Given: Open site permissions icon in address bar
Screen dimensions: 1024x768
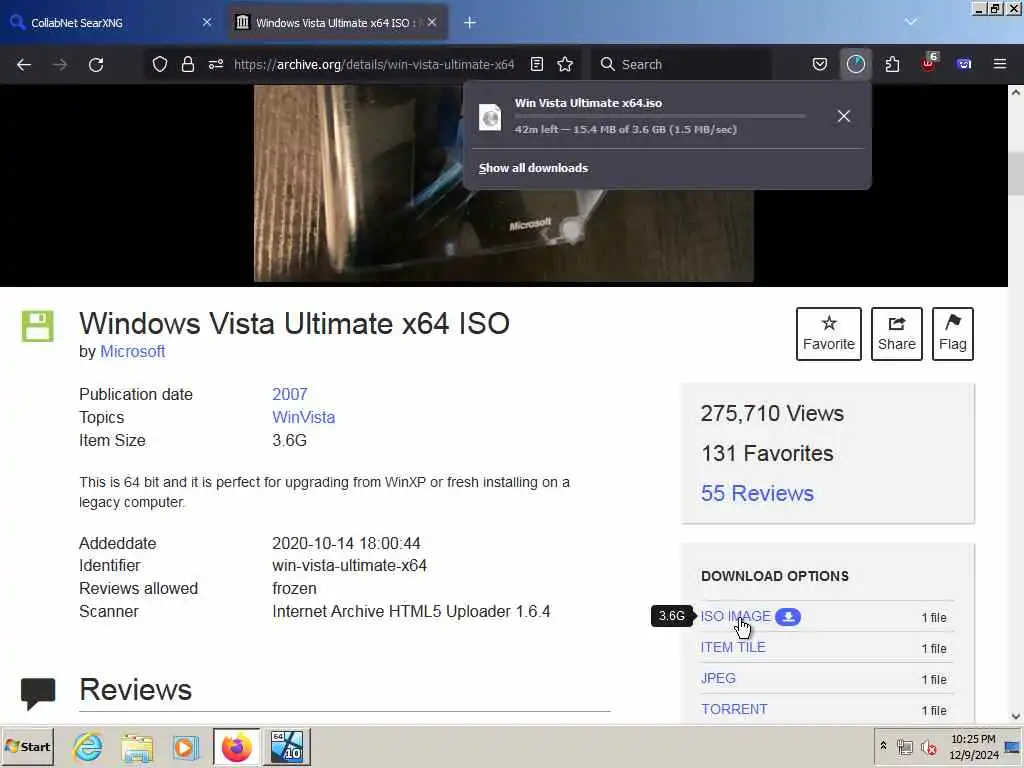Looking at the screenshot, I should point(216,64).
